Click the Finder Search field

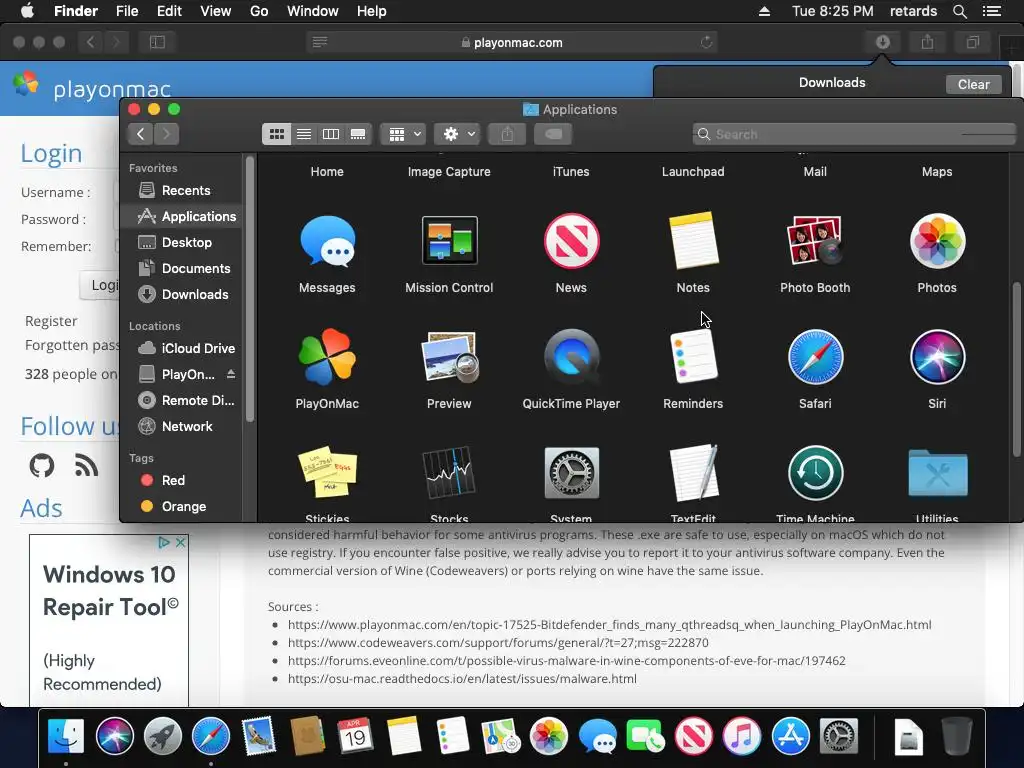coord(854,134)
